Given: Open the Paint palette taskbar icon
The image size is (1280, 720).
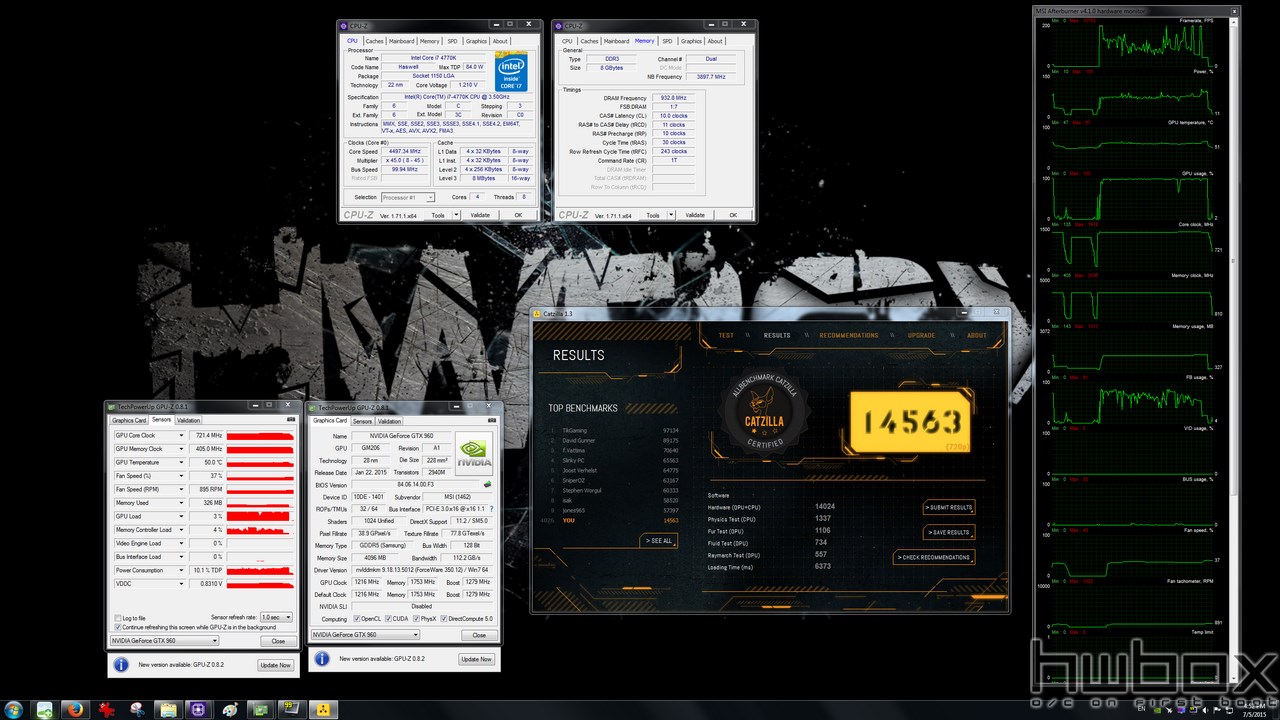Looking at the screenshot, I should coord(230,709).
